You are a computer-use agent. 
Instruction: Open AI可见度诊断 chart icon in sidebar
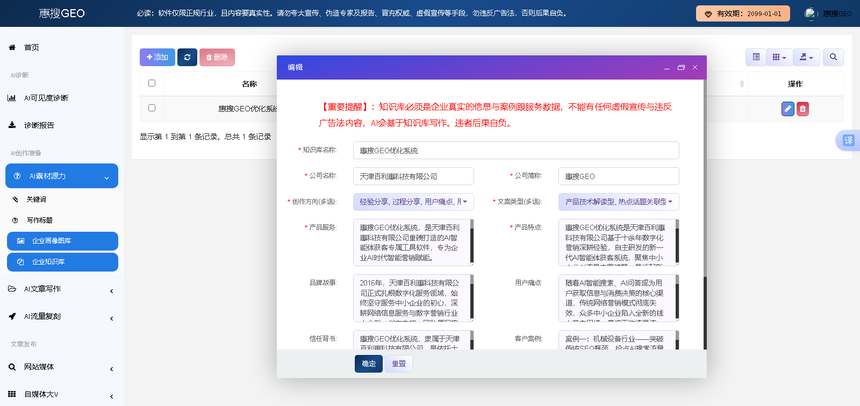[x=11, y=98]
